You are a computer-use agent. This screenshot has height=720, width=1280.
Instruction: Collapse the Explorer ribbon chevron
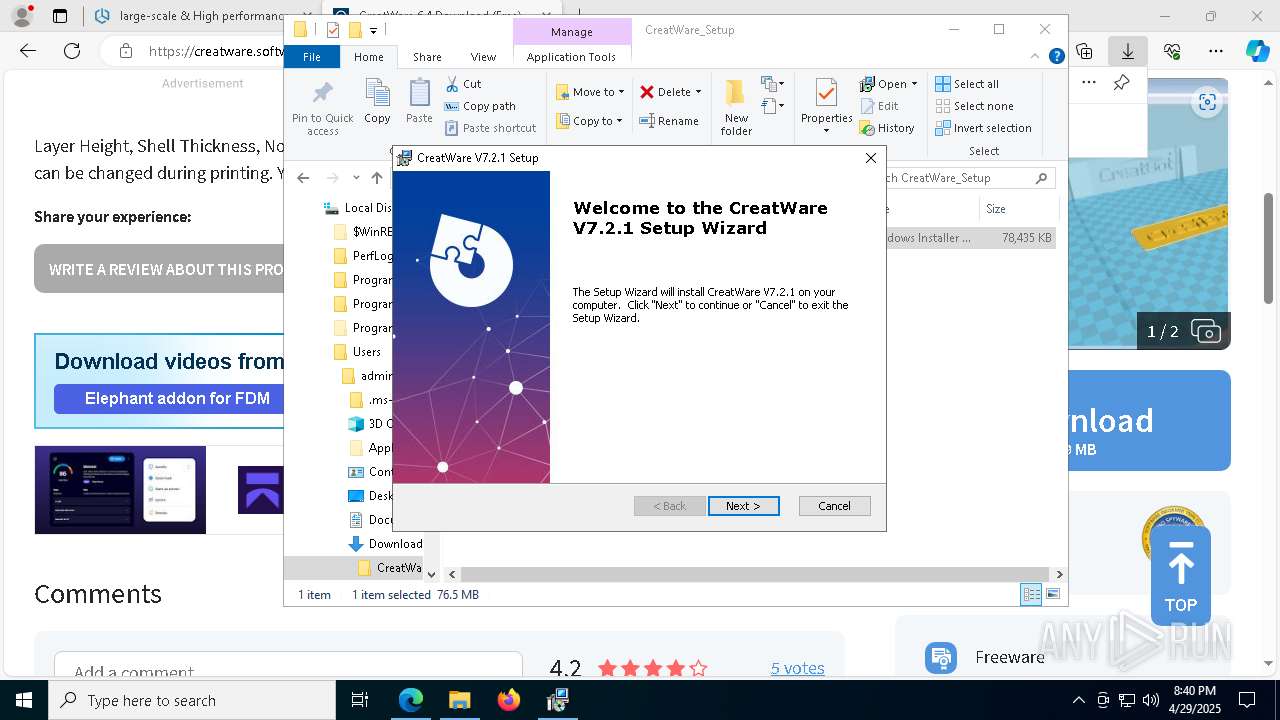[x=1037, y=57]
